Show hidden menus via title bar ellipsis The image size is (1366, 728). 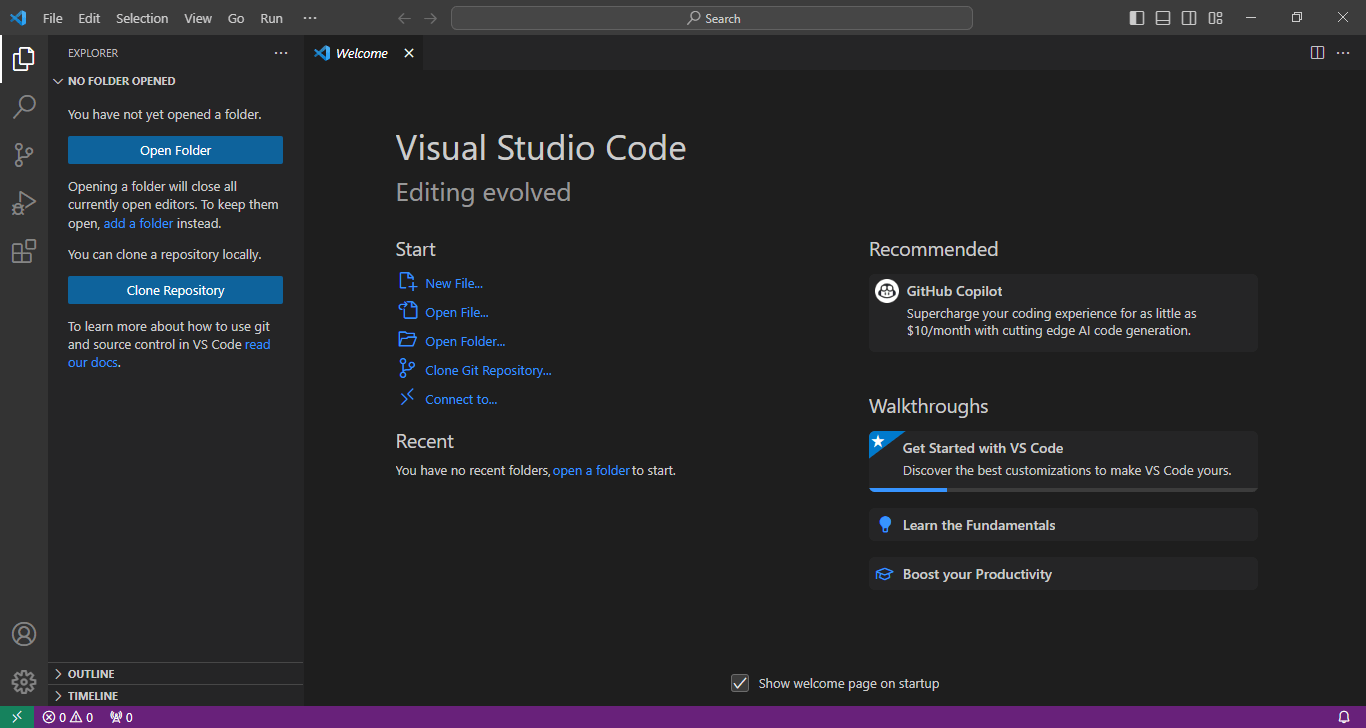click(310, 18)
